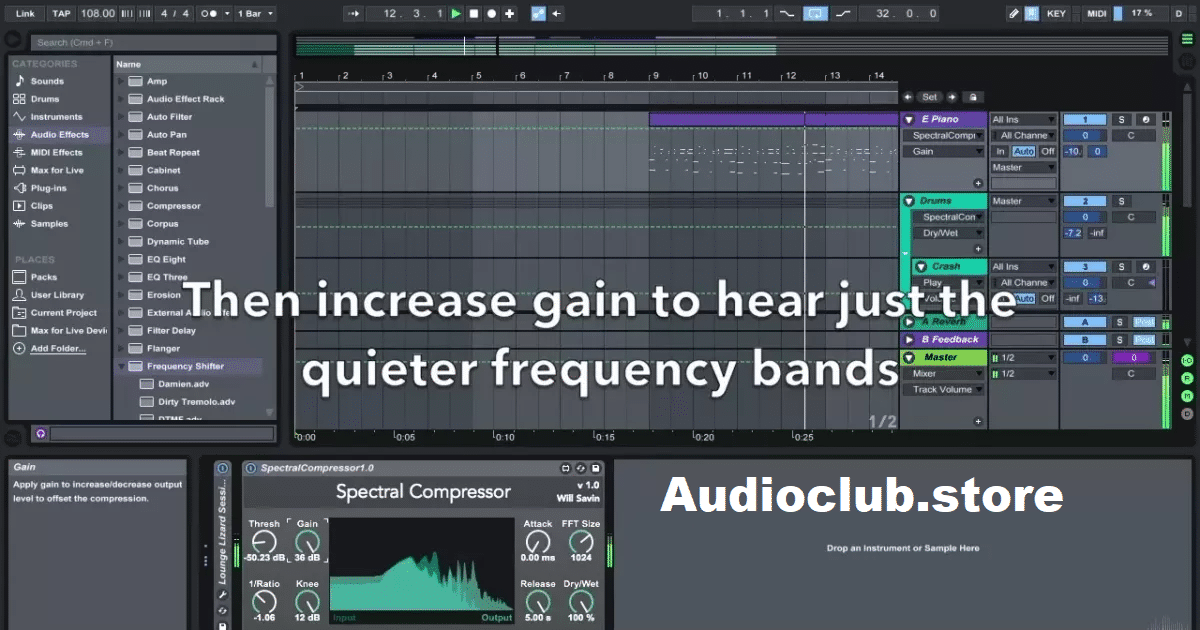Open Current Project place
The width and height of the screenshot is (1200, 630).
pyautogui.click(x=63, y=313)
